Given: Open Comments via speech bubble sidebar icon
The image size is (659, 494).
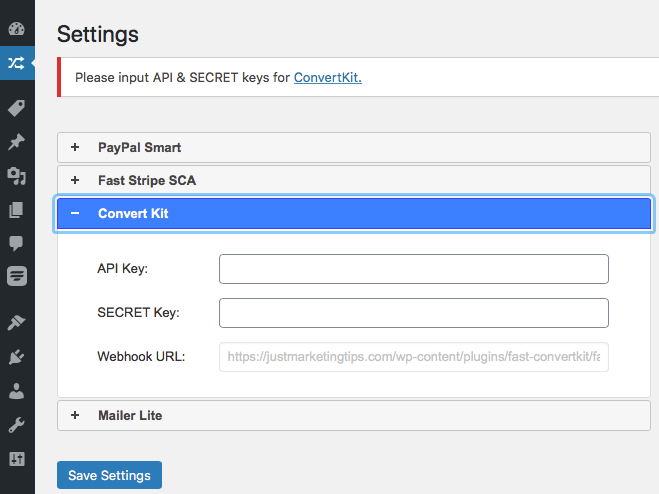Looking at the screenshot, I should [16, 243].
